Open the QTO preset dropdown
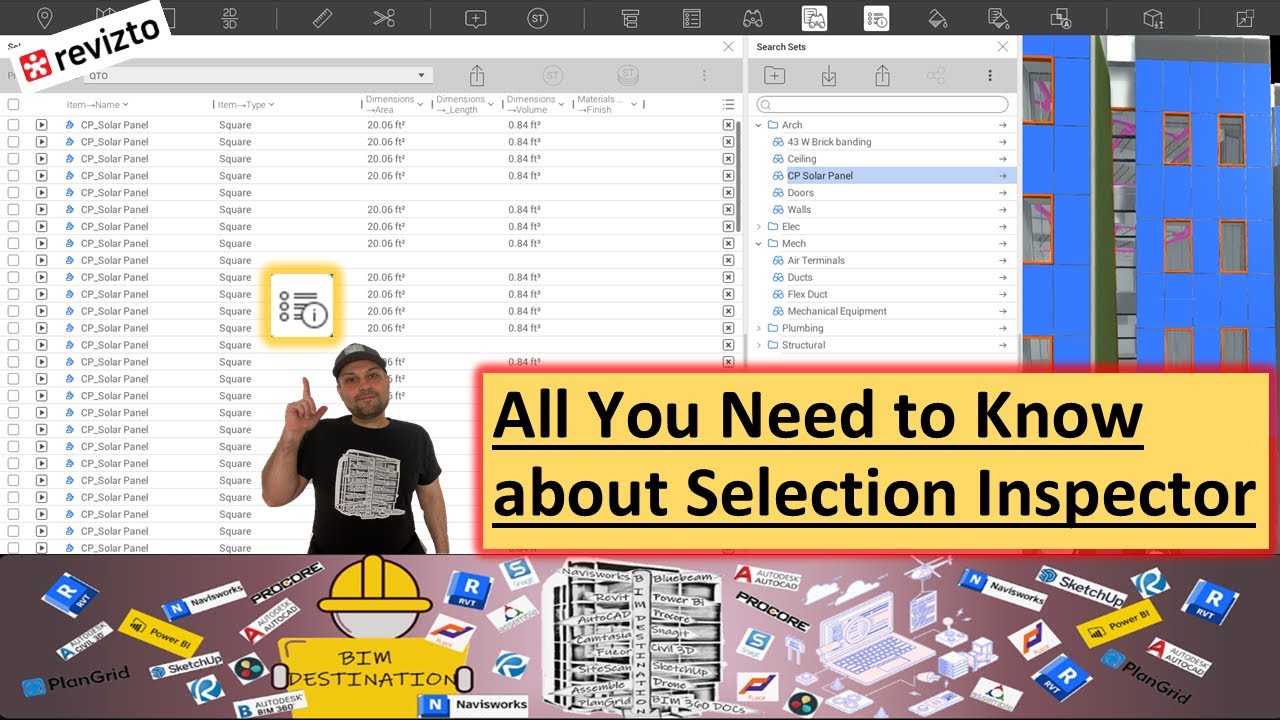The height and width of the screenshot is (720, 1280). click(258, 76)
